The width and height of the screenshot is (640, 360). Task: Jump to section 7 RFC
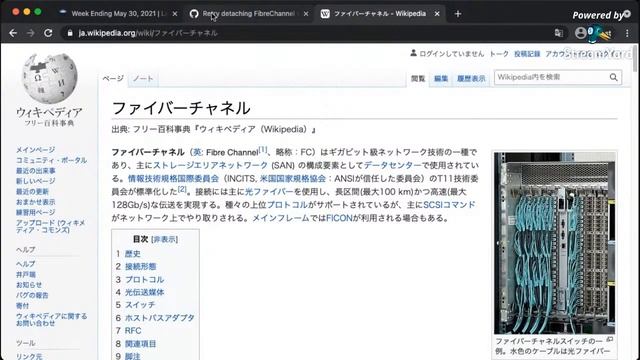coord(133,331)
